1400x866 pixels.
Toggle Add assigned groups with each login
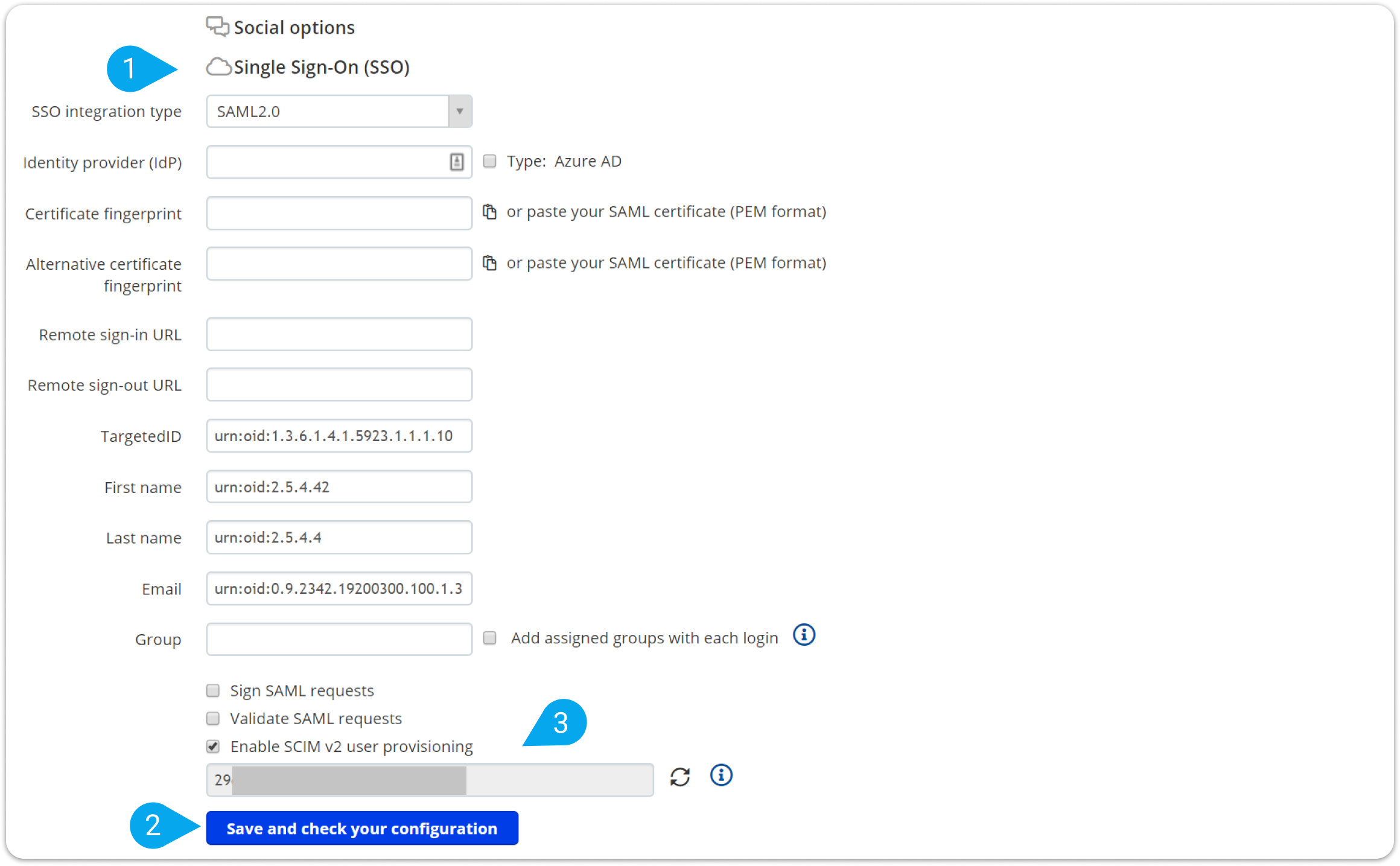coord(490,638)
